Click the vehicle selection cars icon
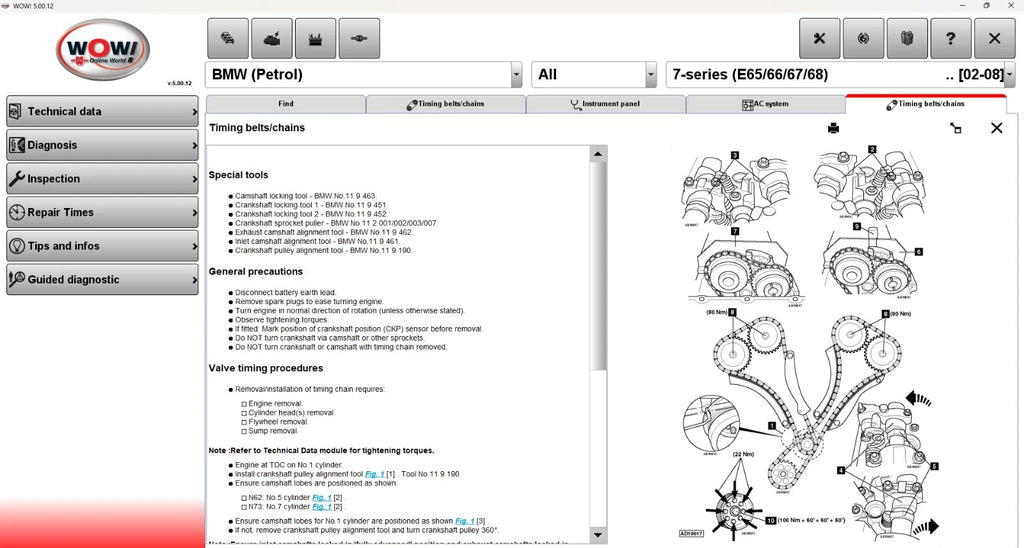Image resolution: width=1024 pixels, height=548 pixels. [x=228, y=39]
